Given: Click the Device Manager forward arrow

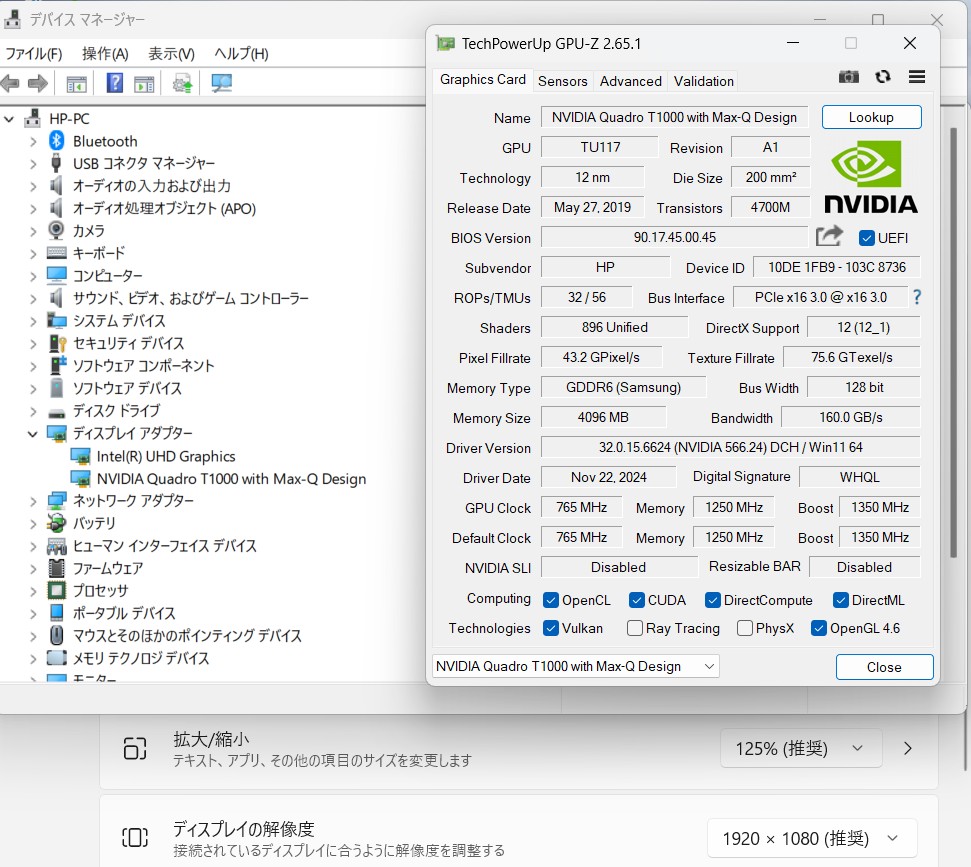Looking at the screenshot, I should [38, 83].
